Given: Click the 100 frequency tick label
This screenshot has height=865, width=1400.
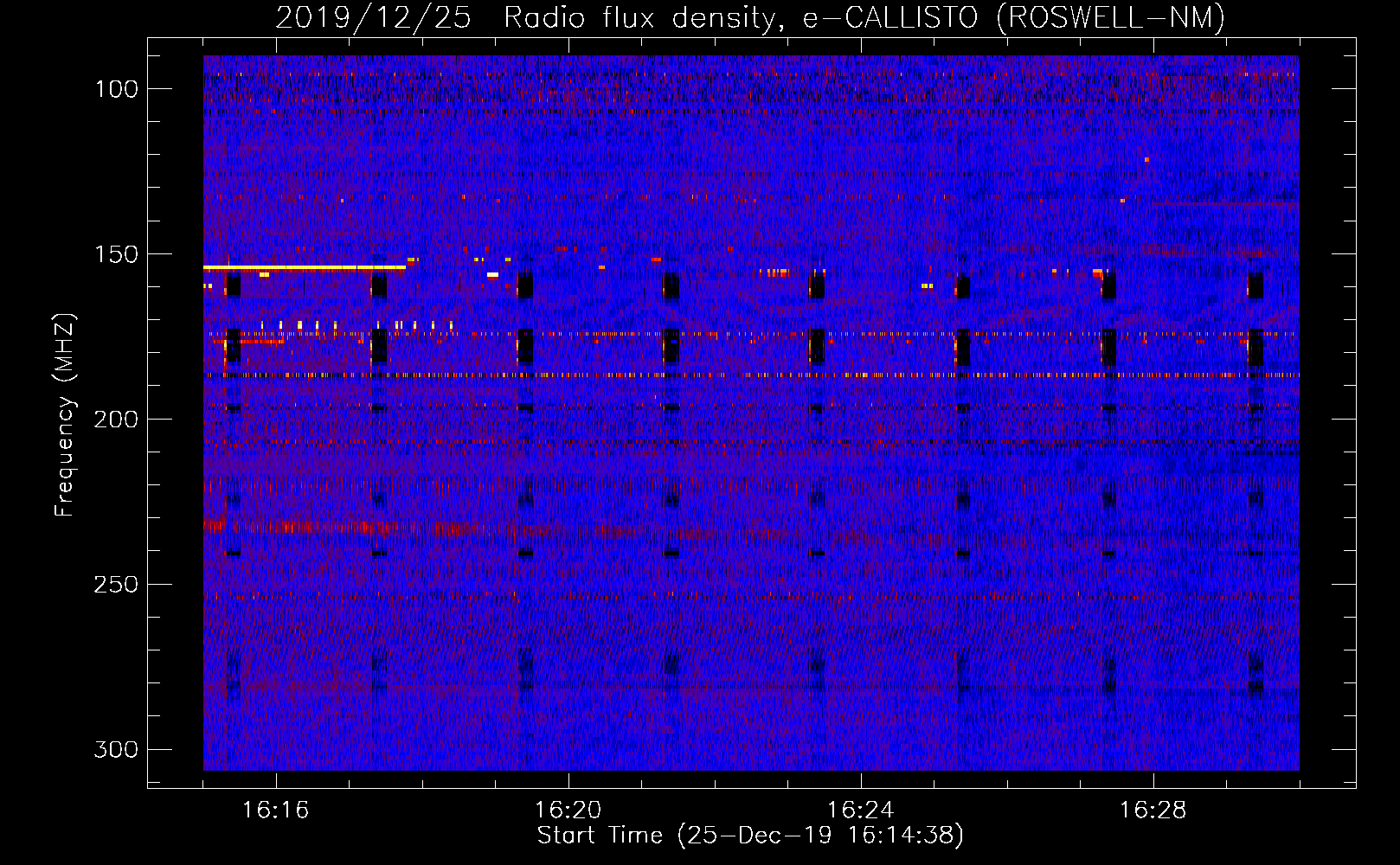Looking at the screenshot, I should (116, 89).
